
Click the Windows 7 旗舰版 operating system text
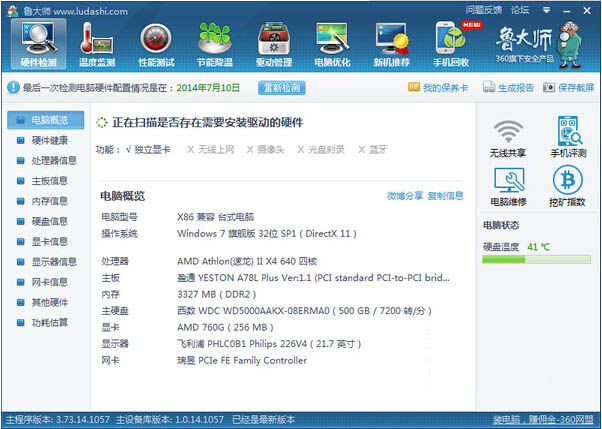(267, 234)
